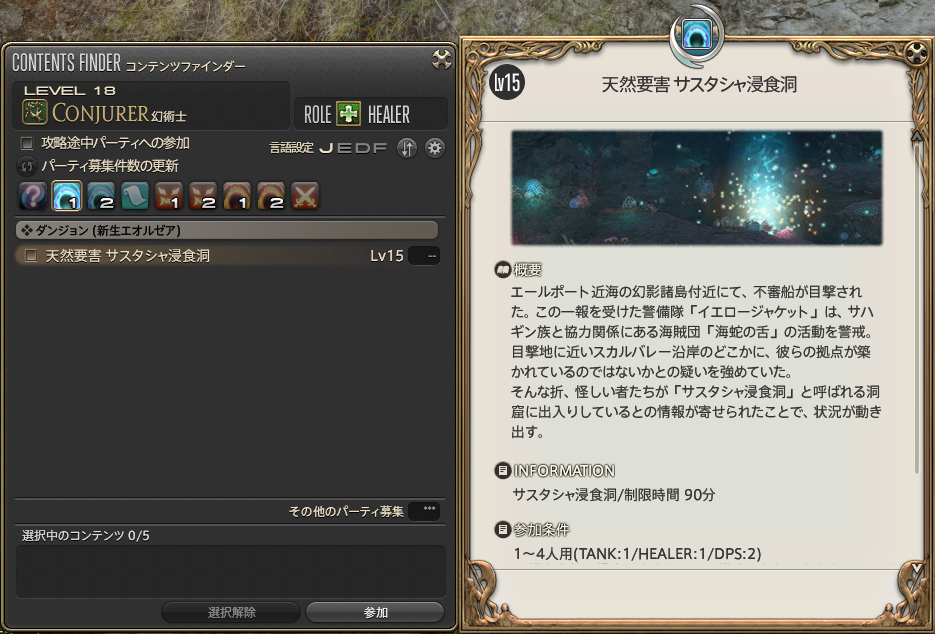Enable the 攻略途中パーティへの参加 checkbox

(x=27, y=143)
